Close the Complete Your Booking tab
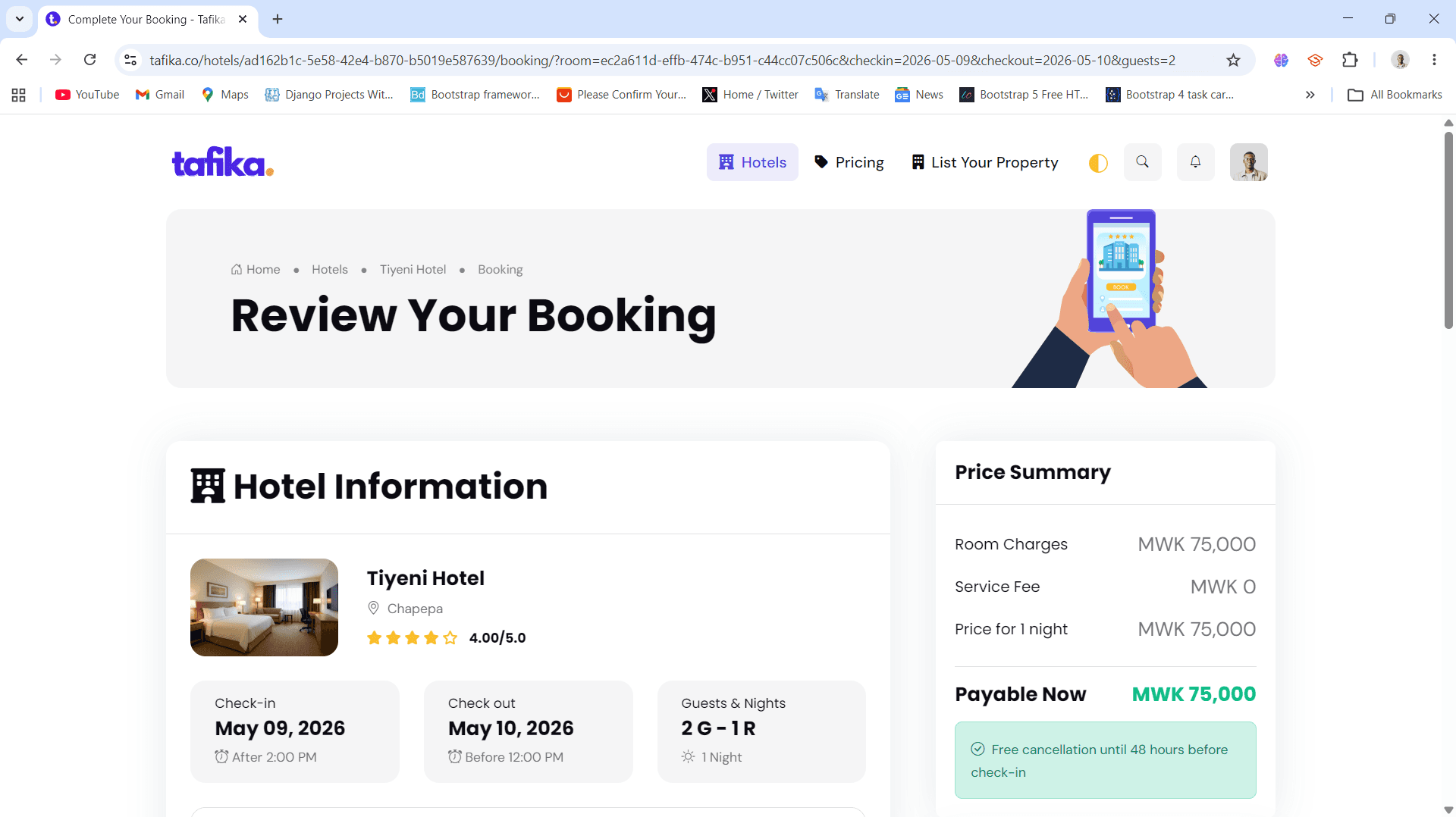 [243, 19]
